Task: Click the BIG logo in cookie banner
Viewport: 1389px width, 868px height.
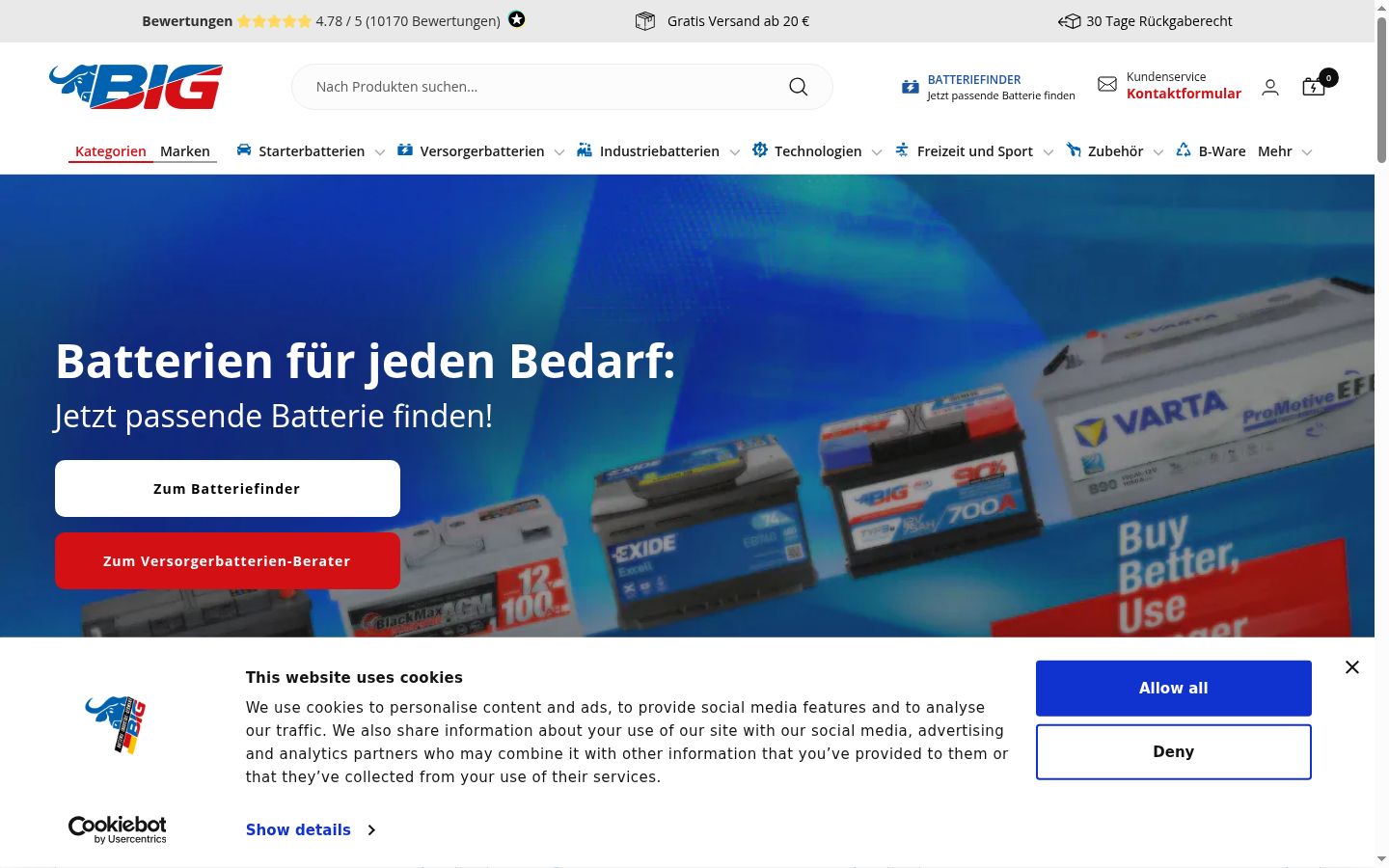Action: (117, 725)
